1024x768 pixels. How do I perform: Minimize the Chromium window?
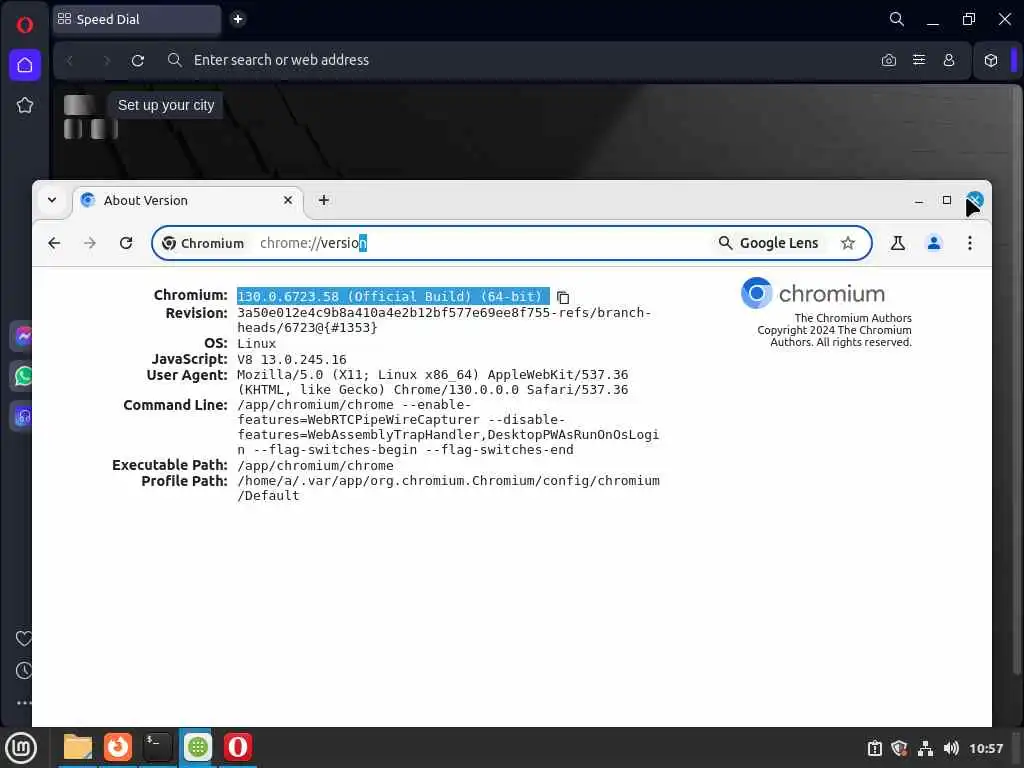click(919, 200)
